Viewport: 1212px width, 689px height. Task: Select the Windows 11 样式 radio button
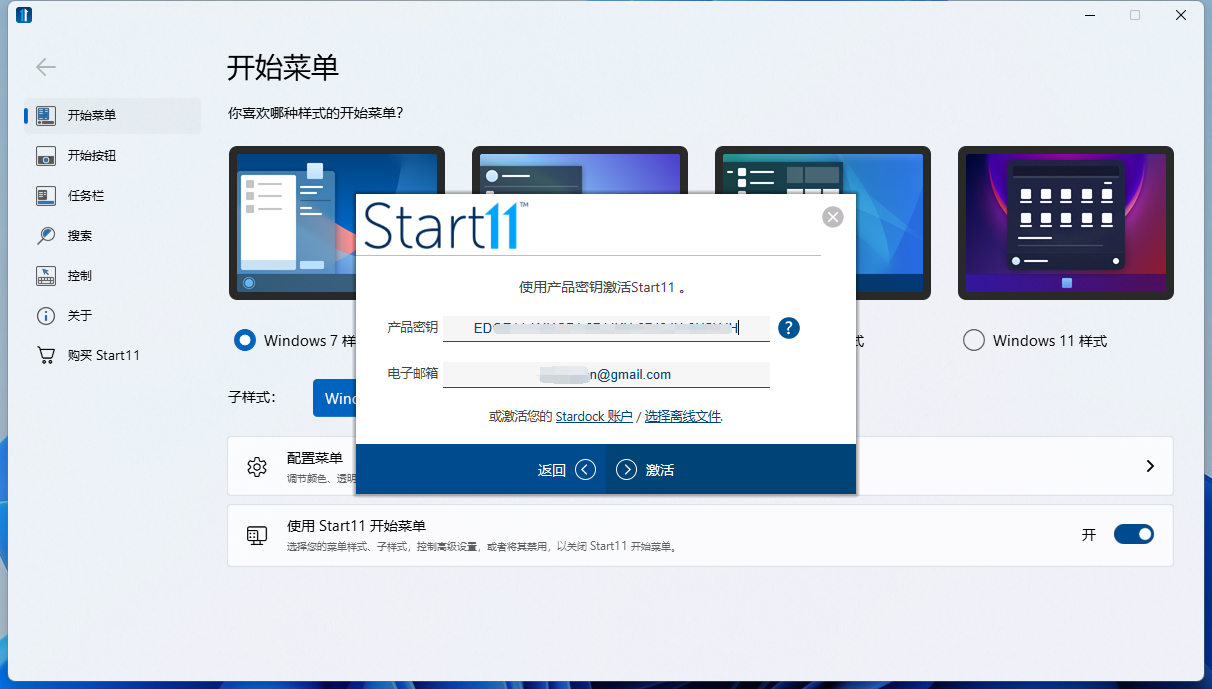tap(973, 340)
